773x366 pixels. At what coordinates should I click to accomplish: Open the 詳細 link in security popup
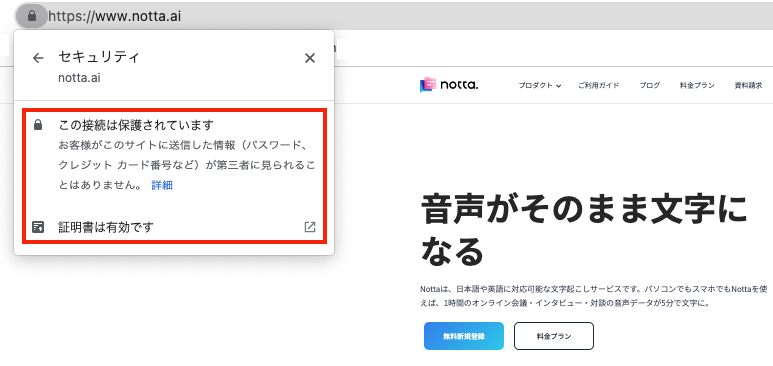(x=162, y=185)
